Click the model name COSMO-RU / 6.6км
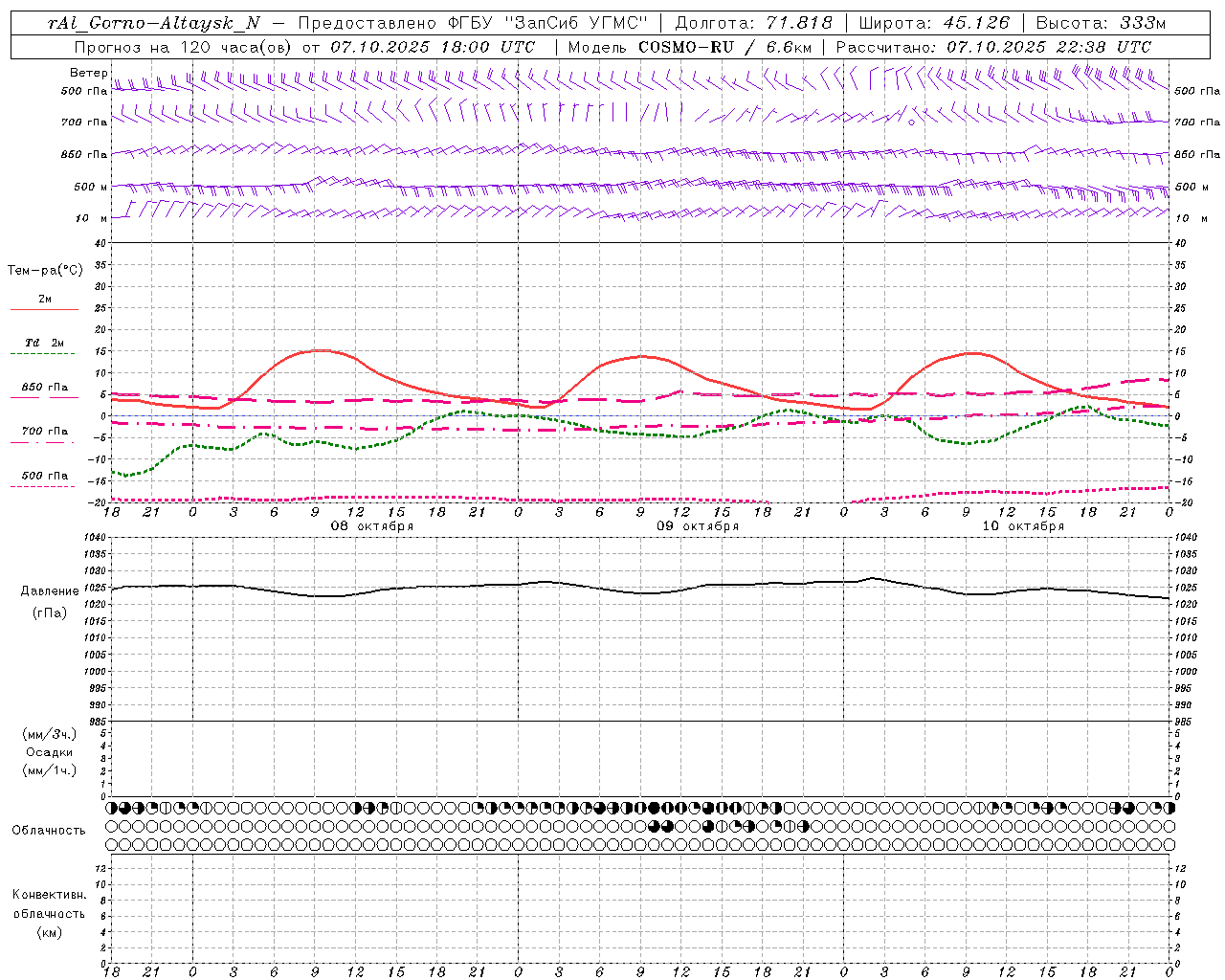The image size is (1225, 980). pos(724,47)
